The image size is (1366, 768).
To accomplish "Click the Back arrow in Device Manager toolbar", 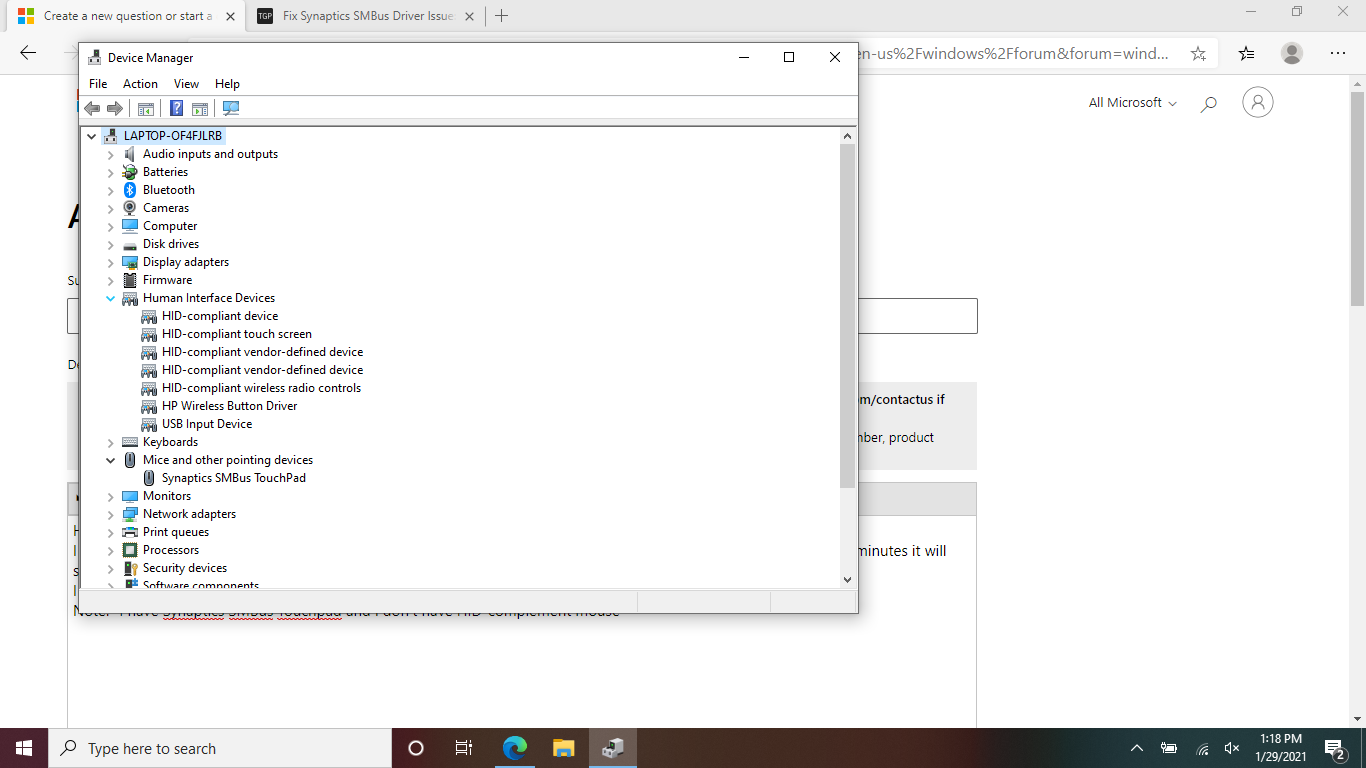I will click(x=92, y=108).
